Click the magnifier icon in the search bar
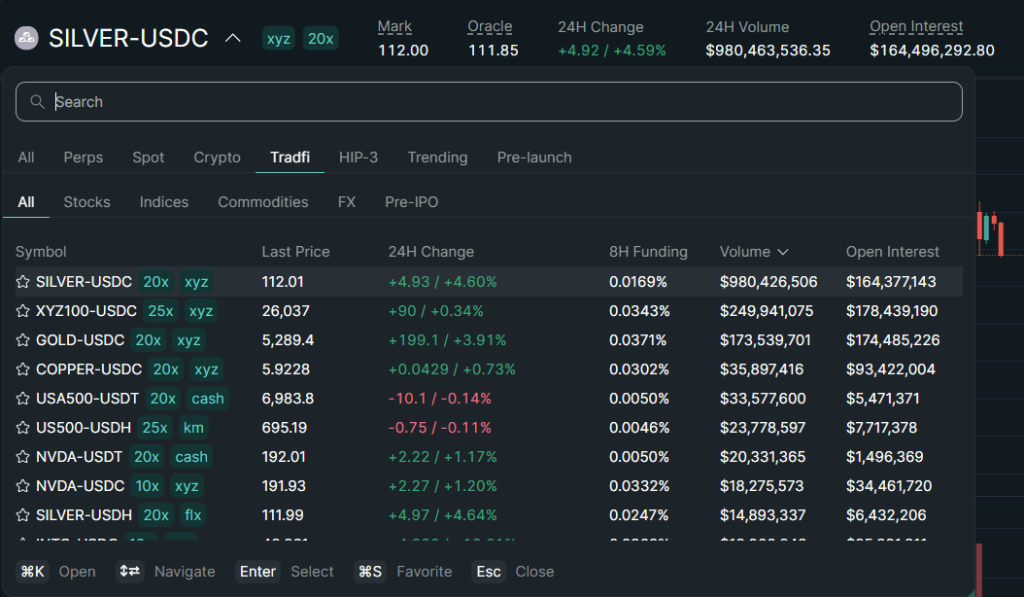This screenshot has width=1024, height=597. point(37,101)
